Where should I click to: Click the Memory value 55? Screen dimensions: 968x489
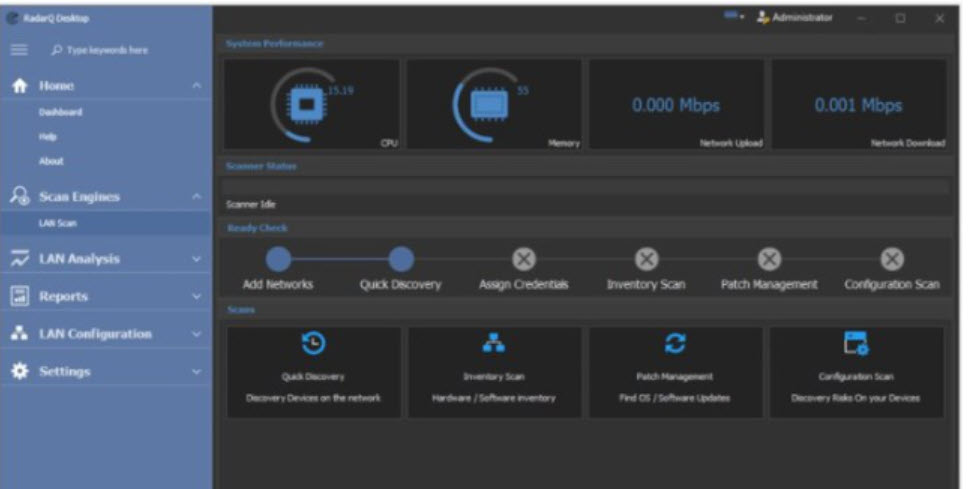[x=522, y=91]
